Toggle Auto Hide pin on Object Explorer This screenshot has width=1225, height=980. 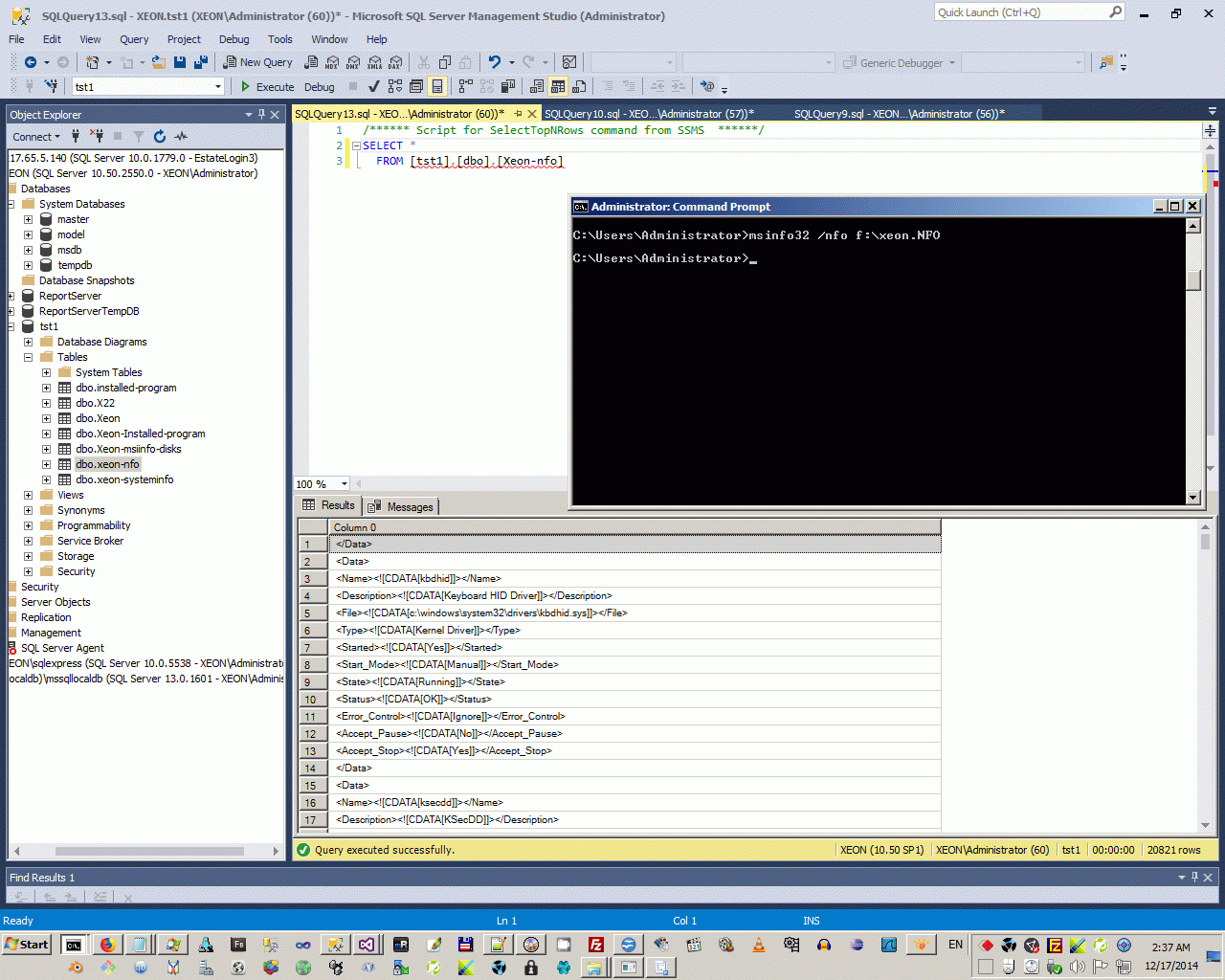pyautogui.click(x=261, y=115)
